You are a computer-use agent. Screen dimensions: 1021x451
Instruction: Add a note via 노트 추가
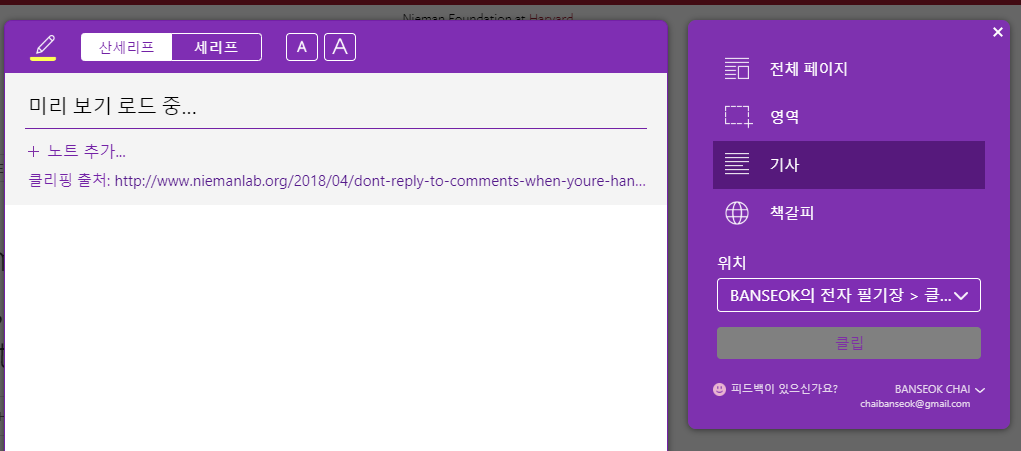pos(77,152)
